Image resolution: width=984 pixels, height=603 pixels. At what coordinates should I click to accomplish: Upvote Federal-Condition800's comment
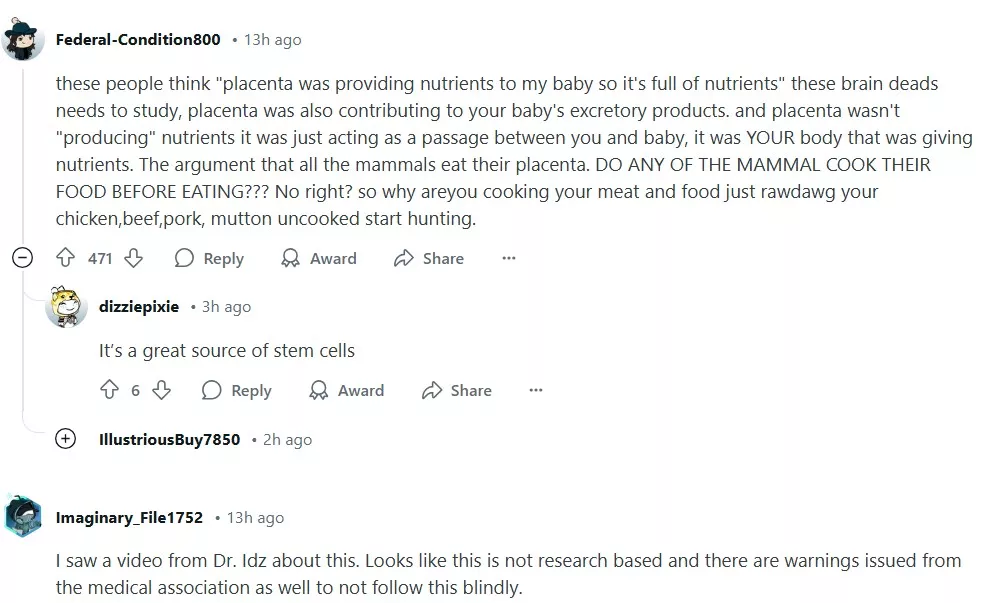(66, 258)
